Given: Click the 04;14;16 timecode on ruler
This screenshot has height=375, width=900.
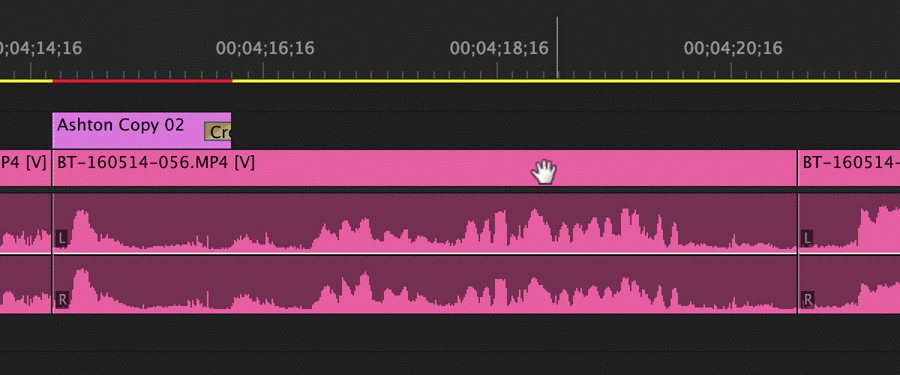Looking at the screenshot, I should [41, 48].
